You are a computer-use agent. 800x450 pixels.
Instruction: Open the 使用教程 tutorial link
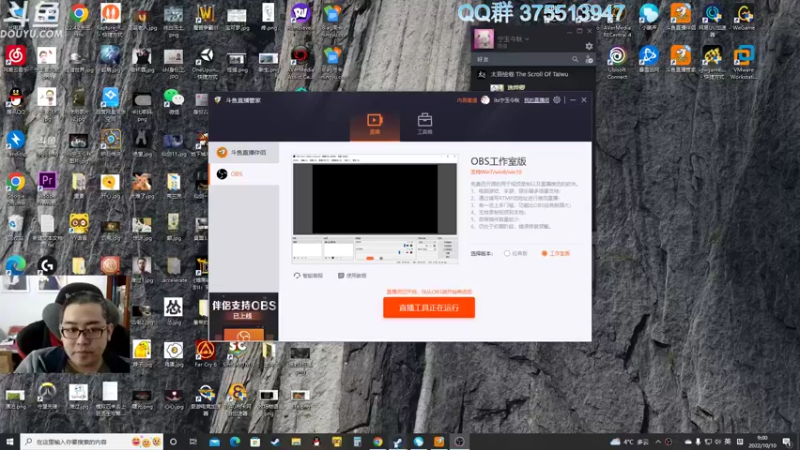352,276
